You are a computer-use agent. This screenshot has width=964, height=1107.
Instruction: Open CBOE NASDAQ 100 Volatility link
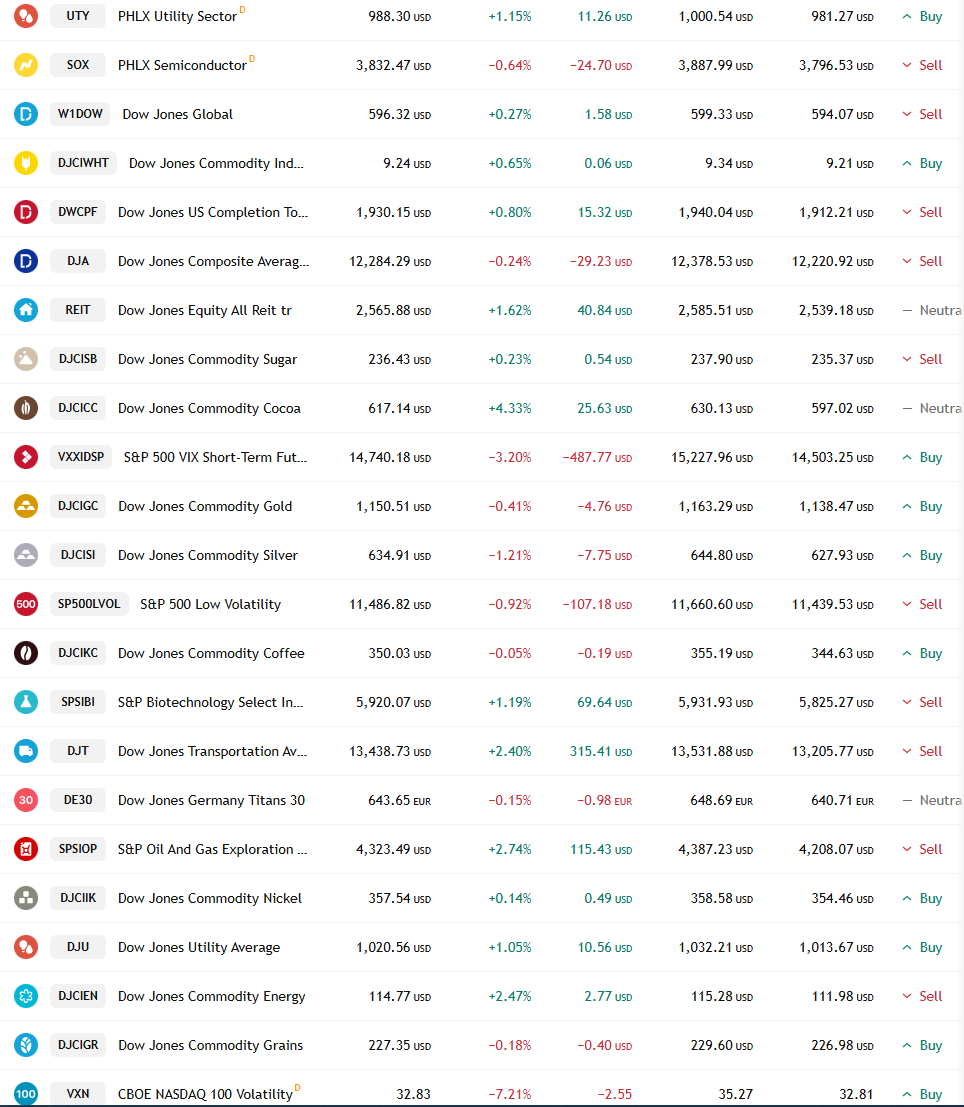point(205,1094)
